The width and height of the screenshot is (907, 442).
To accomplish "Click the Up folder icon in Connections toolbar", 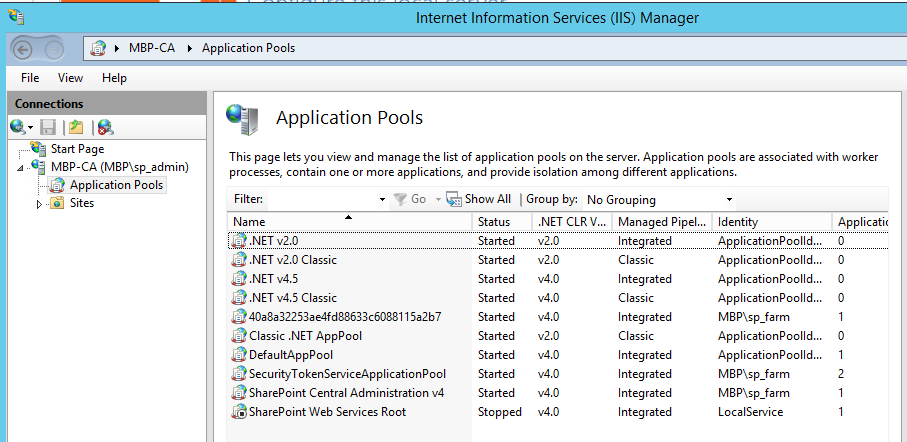I will pos(76,127).
